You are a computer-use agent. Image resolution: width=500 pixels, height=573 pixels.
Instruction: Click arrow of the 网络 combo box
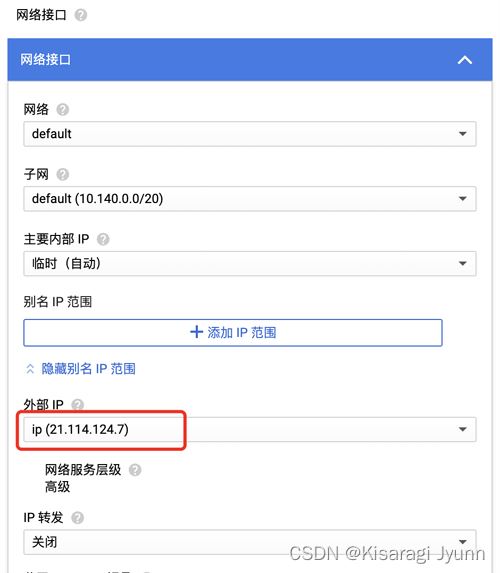[463, 134]
